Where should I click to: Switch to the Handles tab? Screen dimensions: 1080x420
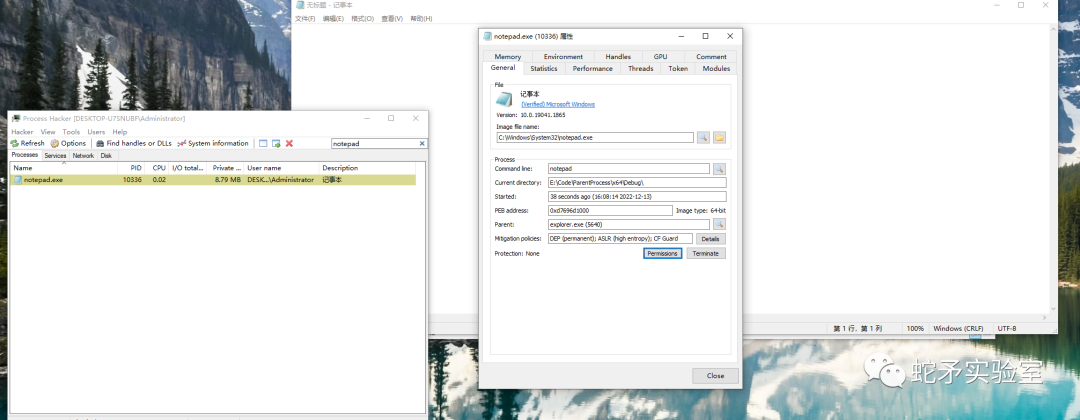pos(618,56)
